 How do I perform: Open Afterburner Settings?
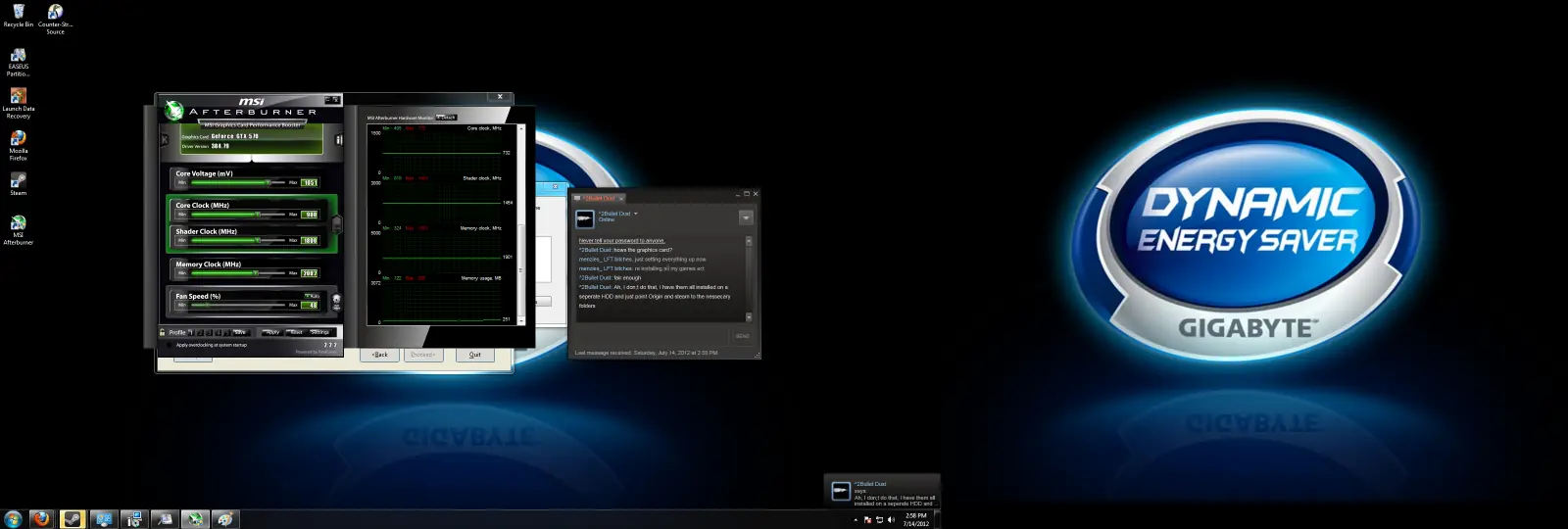click(319, 332)
